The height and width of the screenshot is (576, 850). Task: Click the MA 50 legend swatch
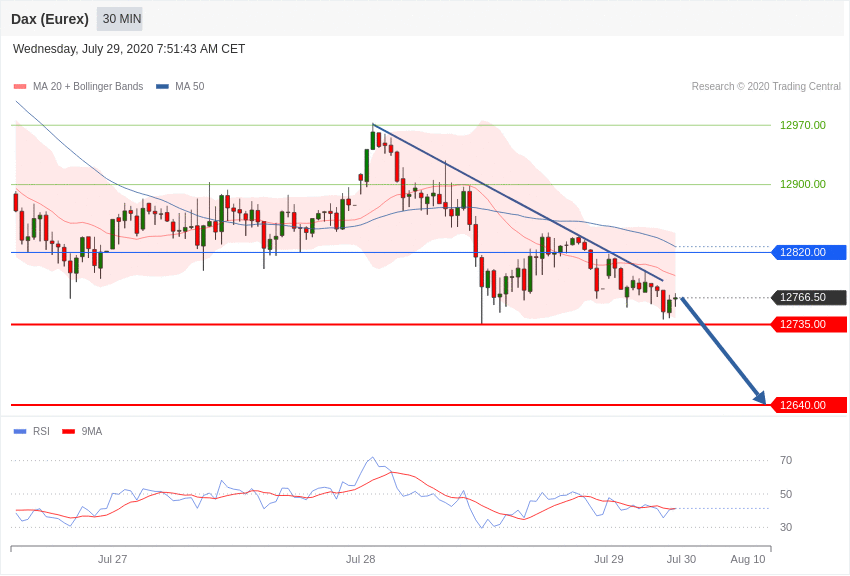[163, 86]
